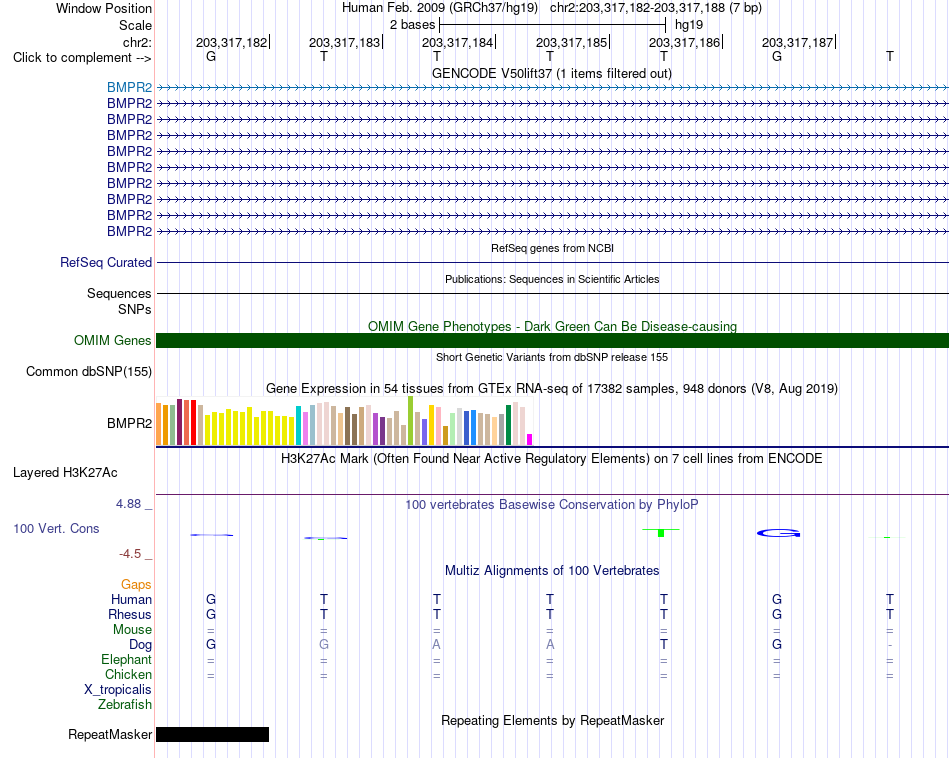Image resolution: width=950 pixels, height=758 pixels.
Task: Click the 203,317,186 position label
Action: click(685, 42)
